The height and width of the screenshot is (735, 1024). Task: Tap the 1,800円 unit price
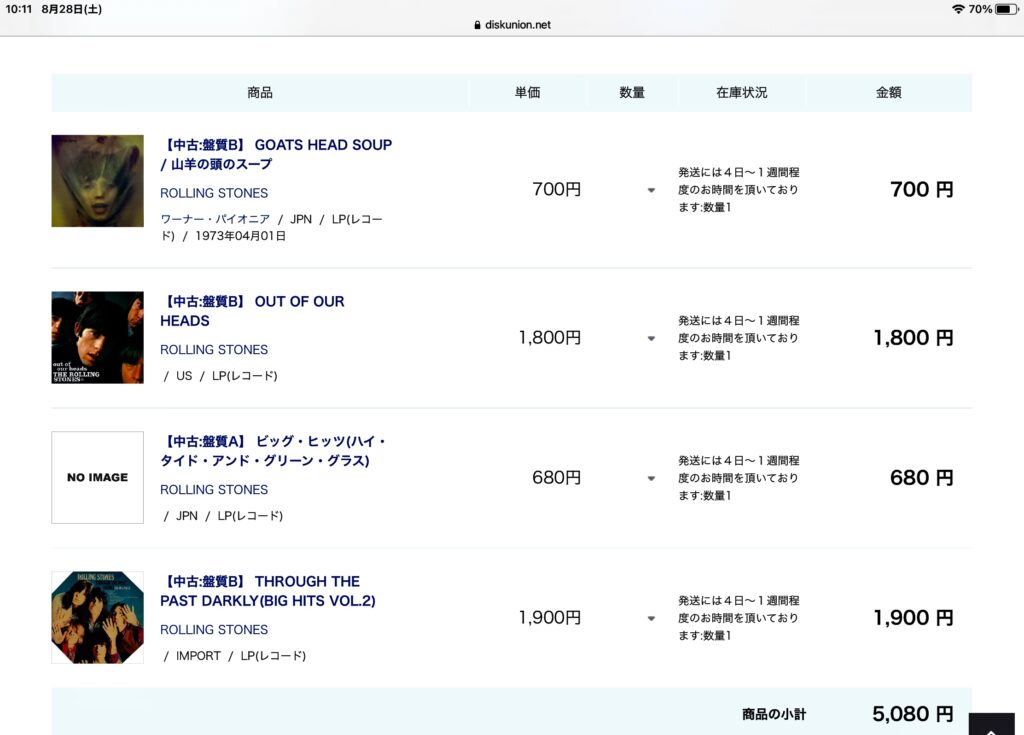coord(550,338)
